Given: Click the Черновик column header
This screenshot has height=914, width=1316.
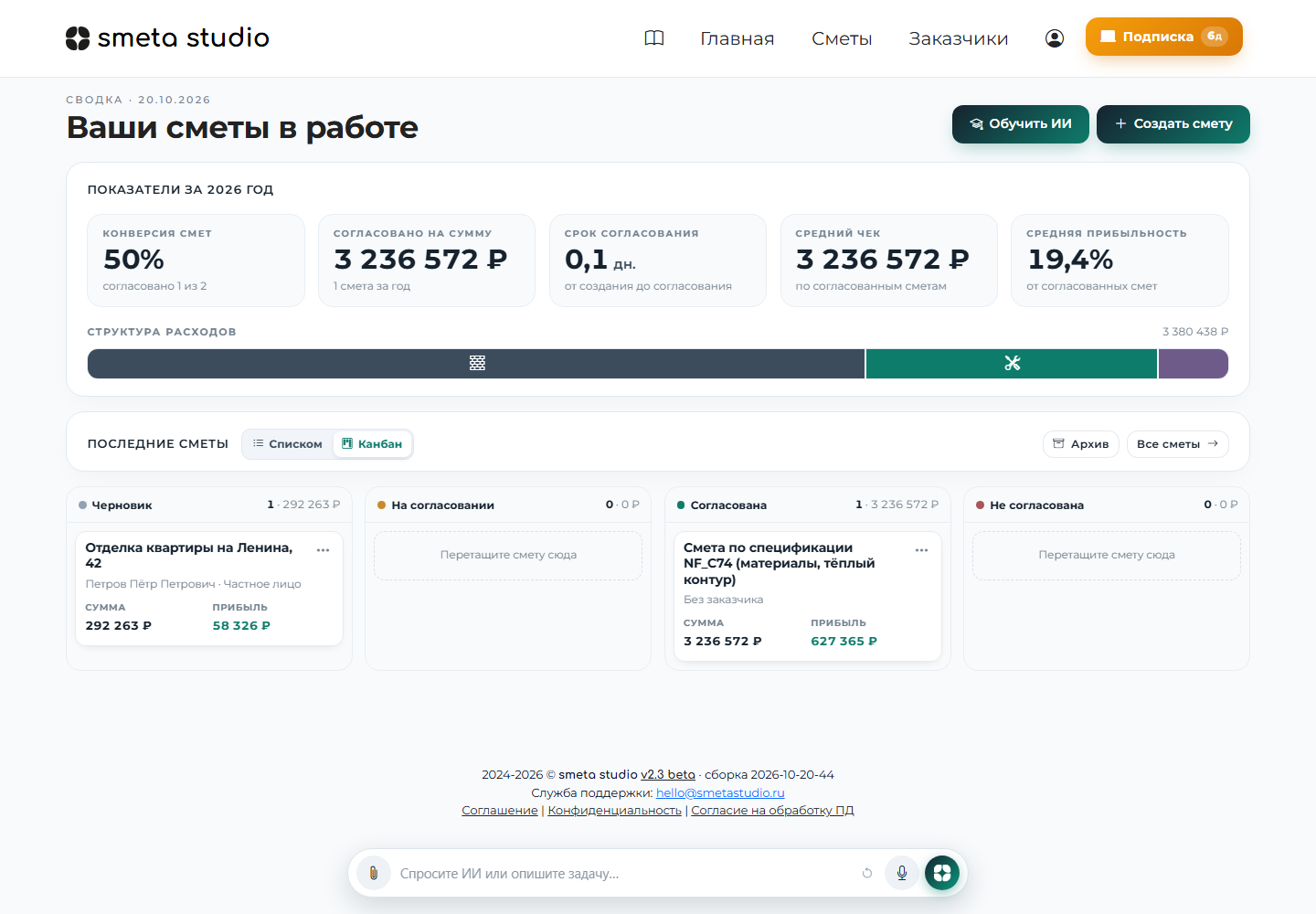Looking at the screenshot, I should click(x=209, y=505).
